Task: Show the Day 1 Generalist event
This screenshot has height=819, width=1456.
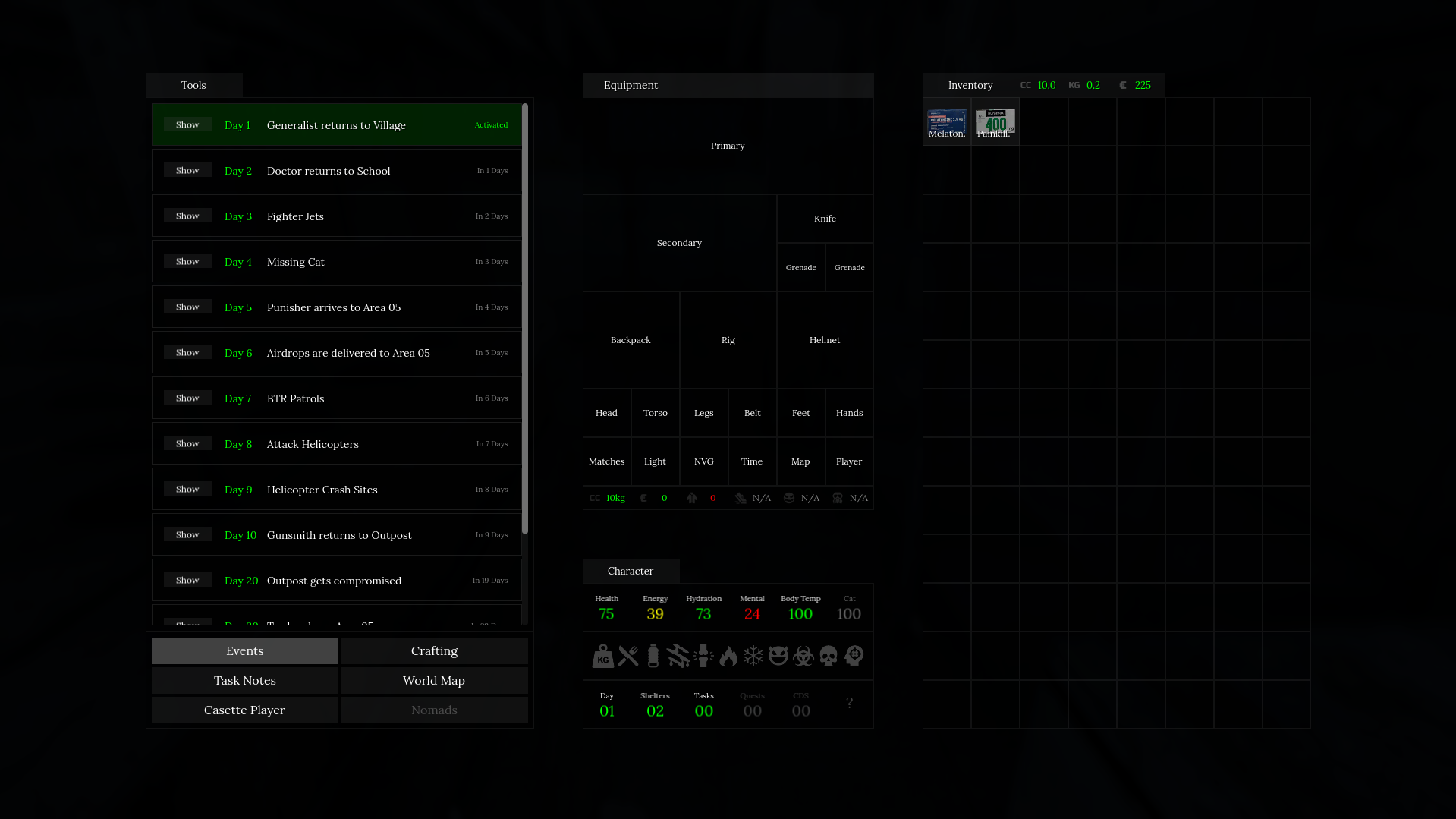Action: pos(187,125)
